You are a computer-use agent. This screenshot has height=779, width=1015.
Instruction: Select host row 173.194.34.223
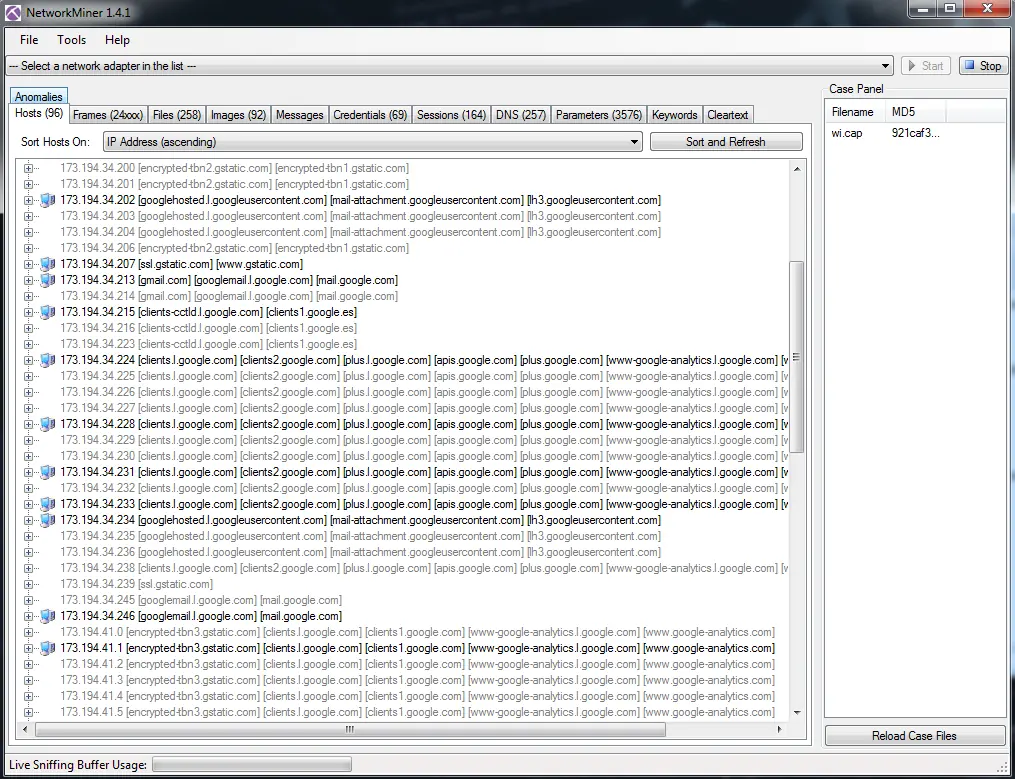[x=208, y=344]
